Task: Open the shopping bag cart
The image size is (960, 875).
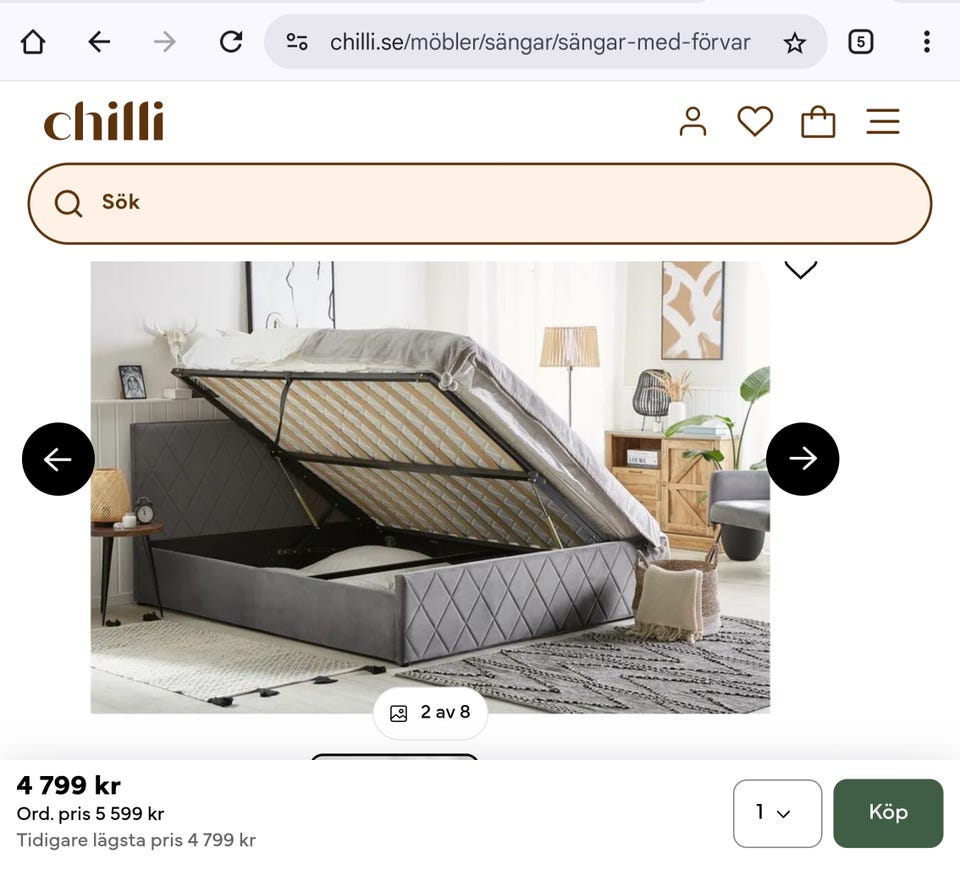Action: 818,121
